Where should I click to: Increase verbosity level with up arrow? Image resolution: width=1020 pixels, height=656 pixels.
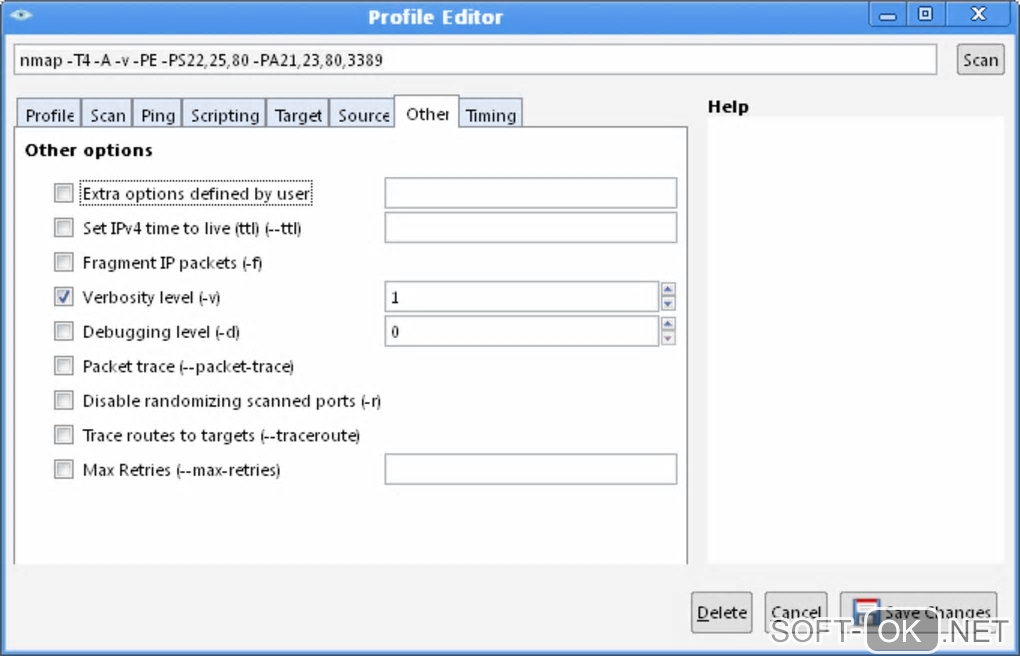tap(667, 289)
